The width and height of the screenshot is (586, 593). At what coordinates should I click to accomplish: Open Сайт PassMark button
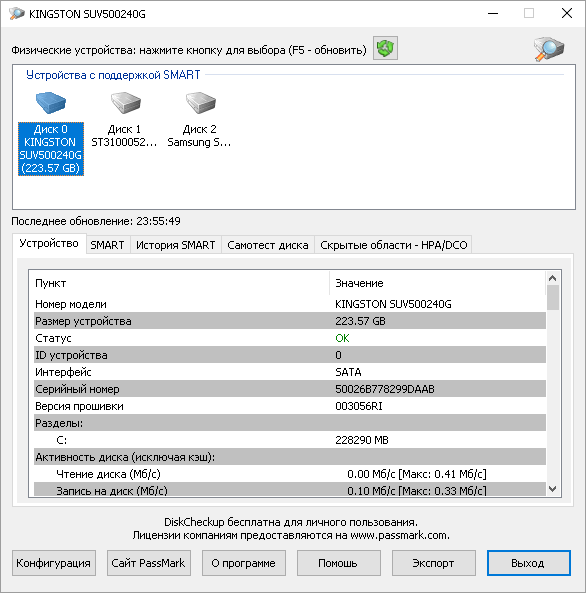(149, 563)
